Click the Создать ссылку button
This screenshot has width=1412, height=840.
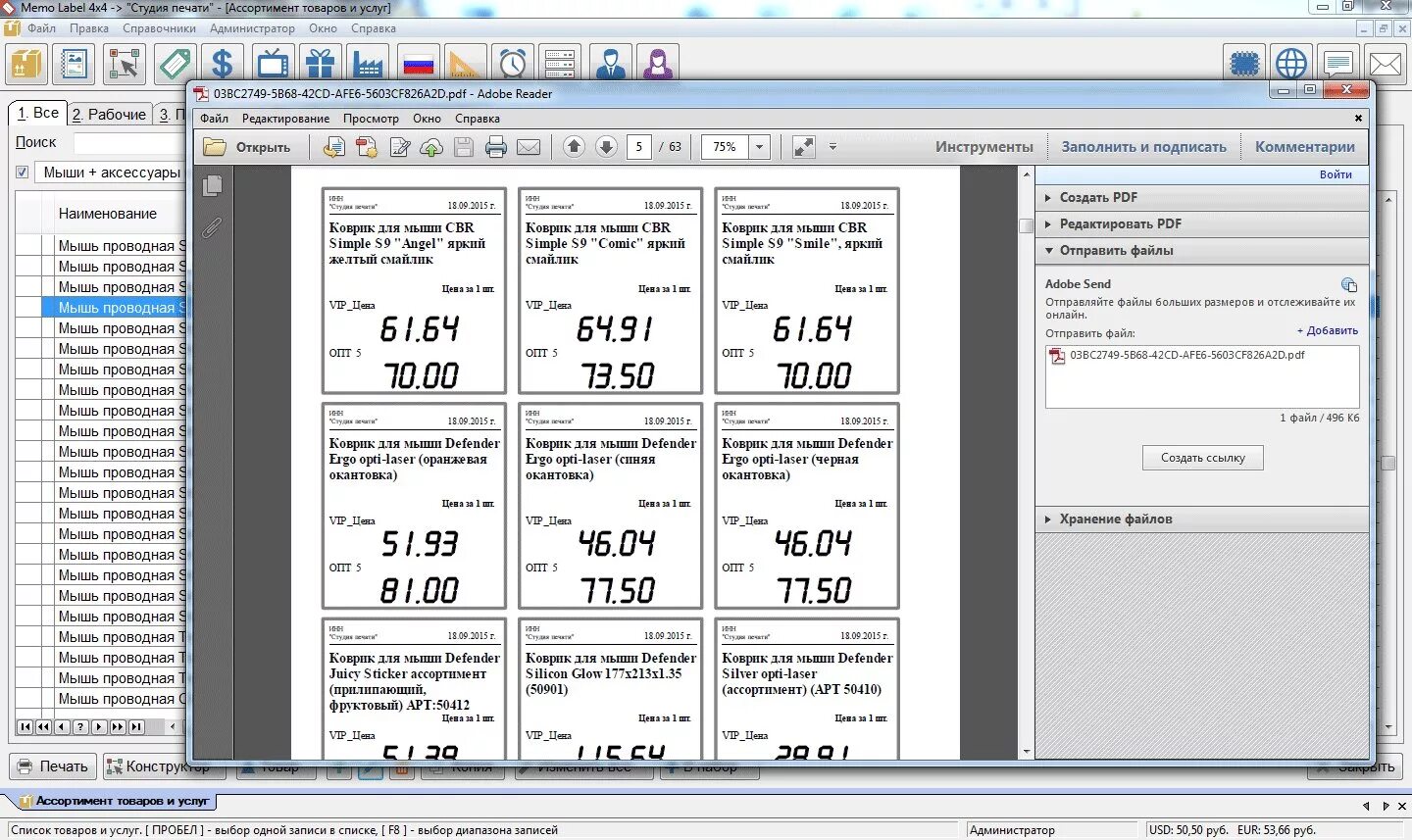pos(1202,458)
